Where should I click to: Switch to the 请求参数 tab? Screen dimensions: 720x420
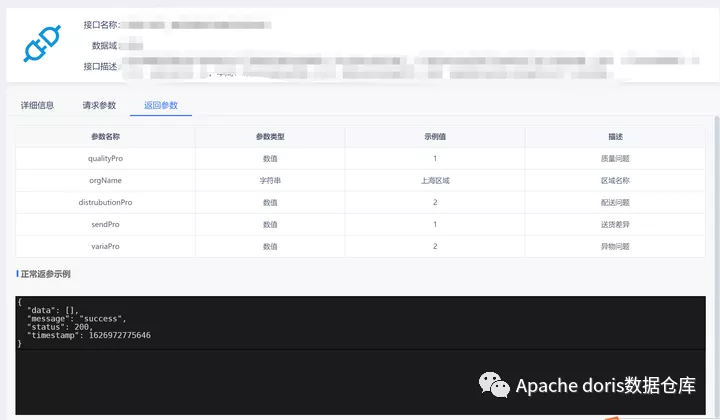[x=99, y=105]
